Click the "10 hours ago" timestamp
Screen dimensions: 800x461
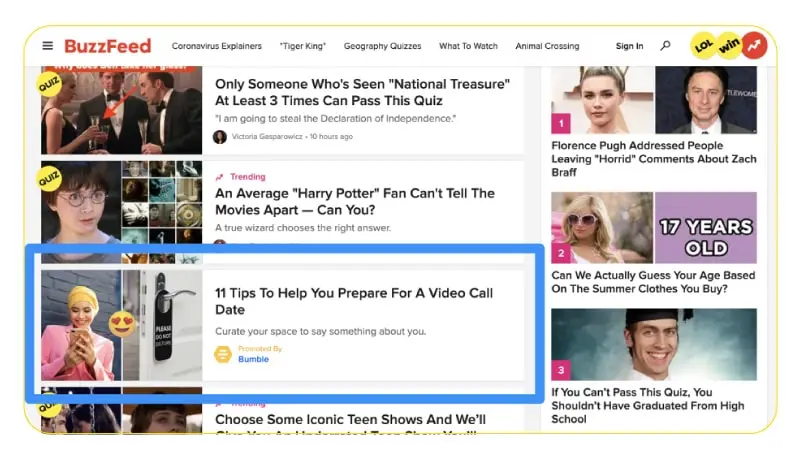(x=331, y=137)
